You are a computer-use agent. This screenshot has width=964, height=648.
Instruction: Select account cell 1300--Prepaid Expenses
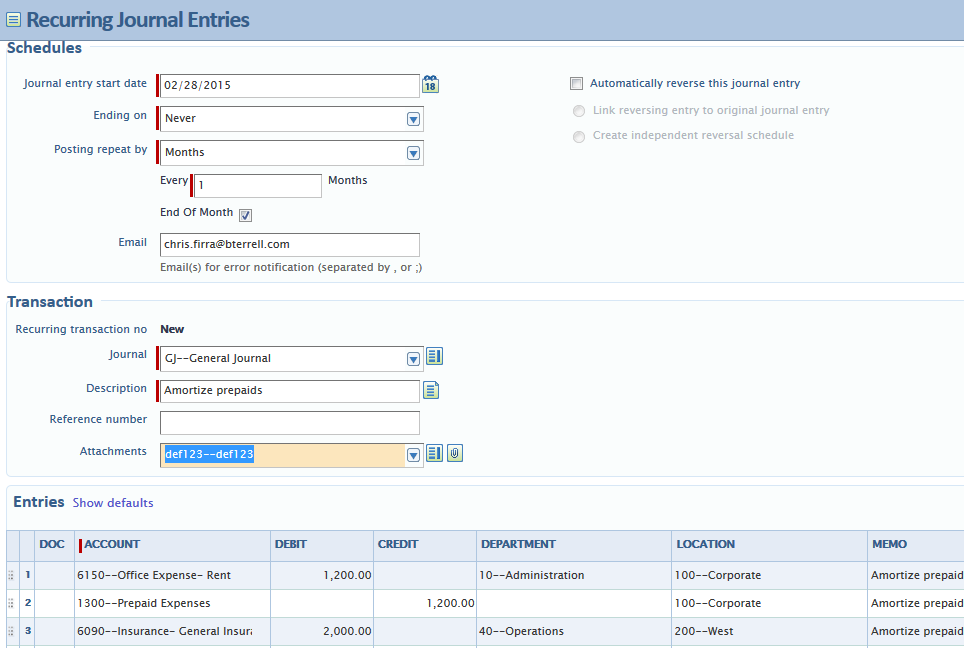coord(172,603)
